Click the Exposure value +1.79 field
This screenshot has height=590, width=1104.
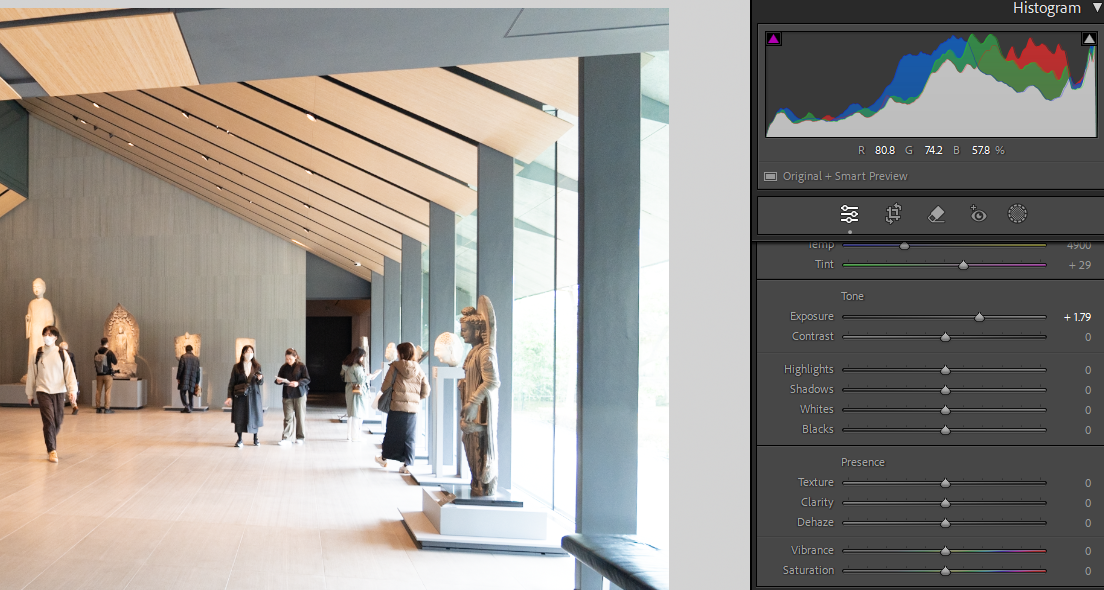(x=1077, y=317)
